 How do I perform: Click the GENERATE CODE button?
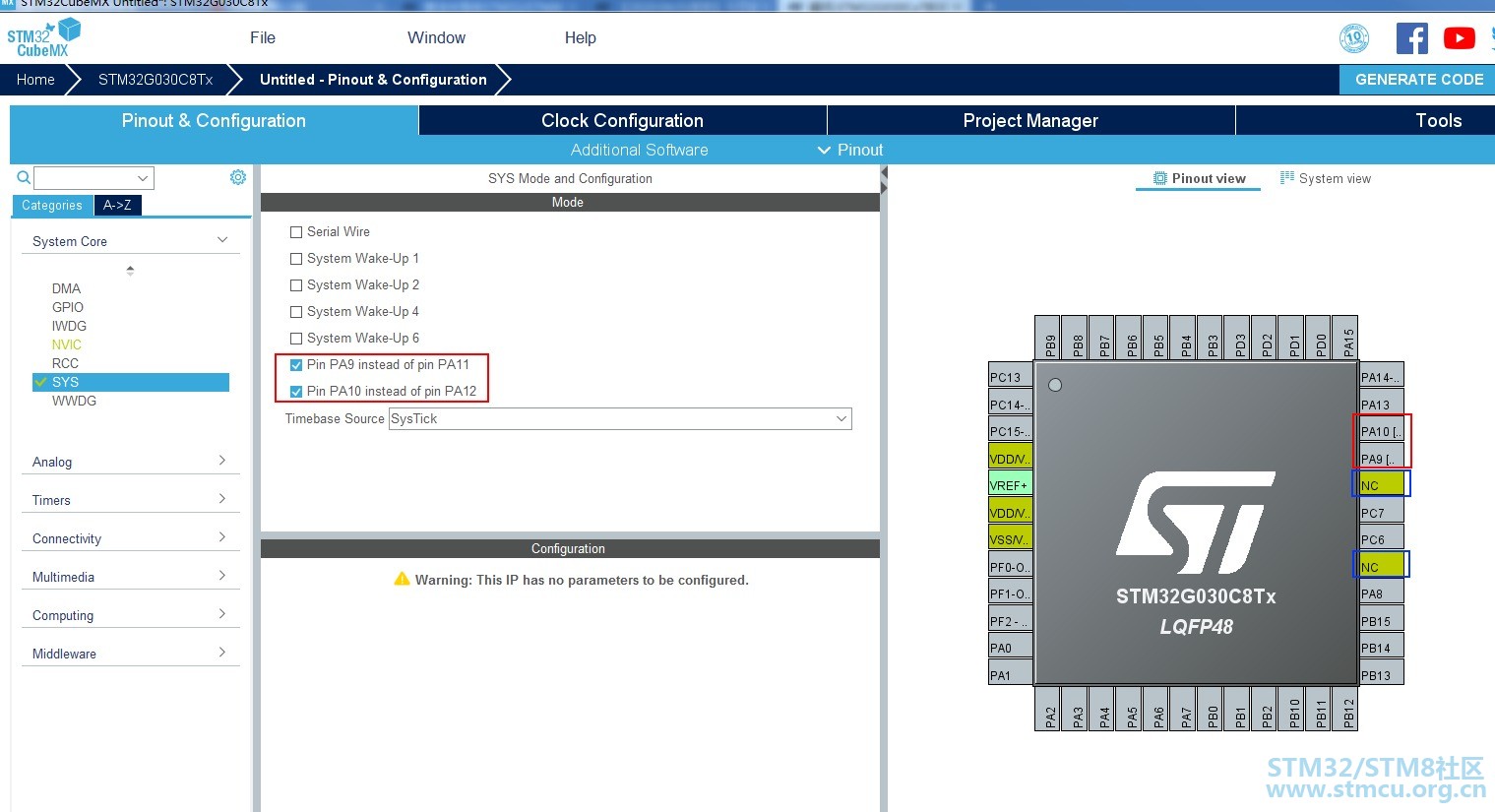coord(1418,80)
